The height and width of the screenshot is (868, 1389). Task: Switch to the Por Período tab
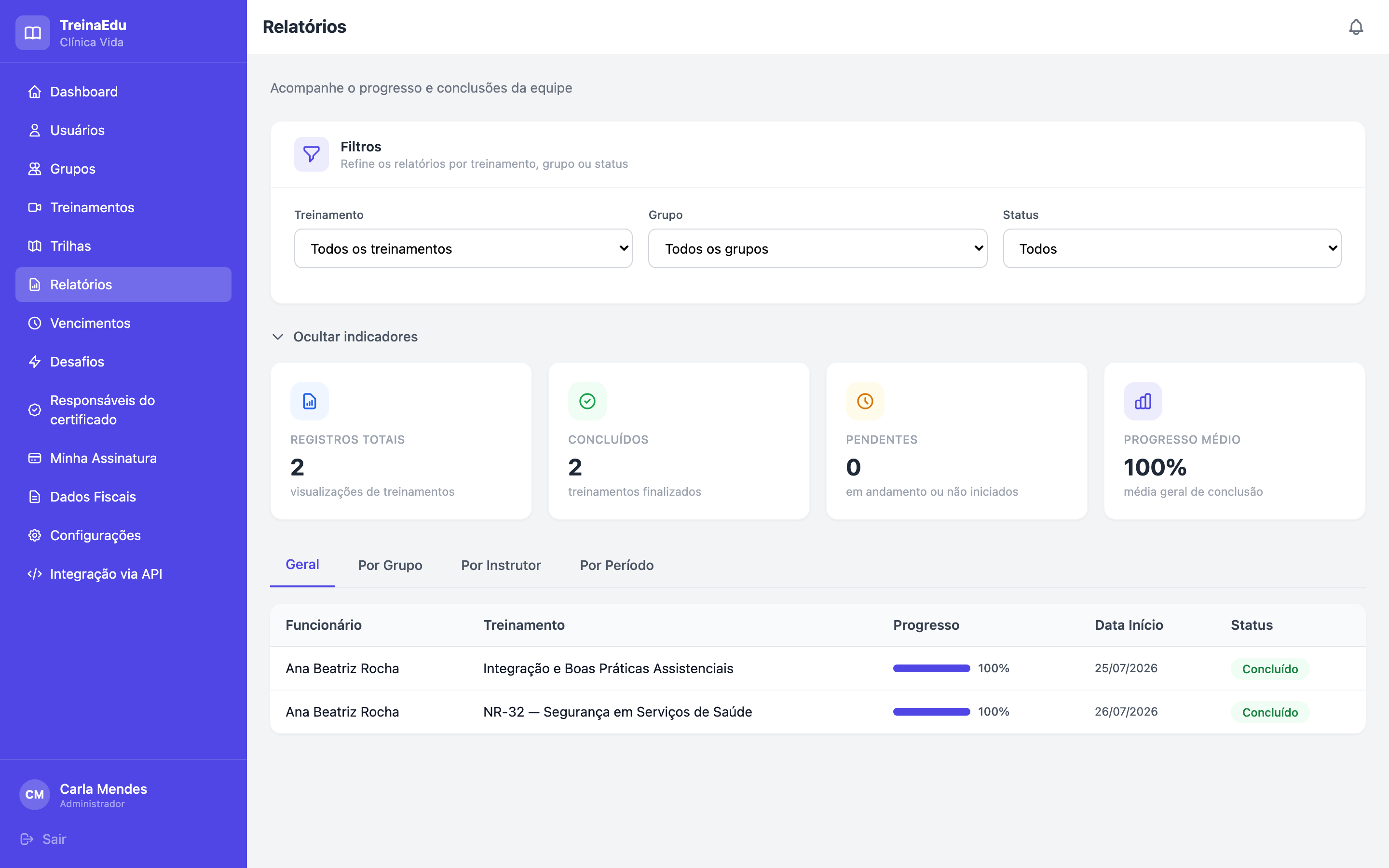point(616,566)
